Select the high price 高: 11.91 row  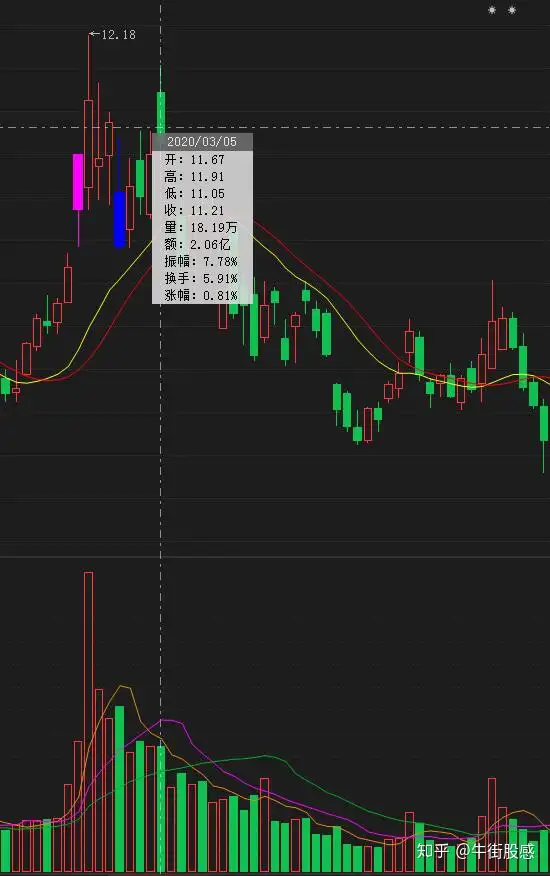[194, 177]
